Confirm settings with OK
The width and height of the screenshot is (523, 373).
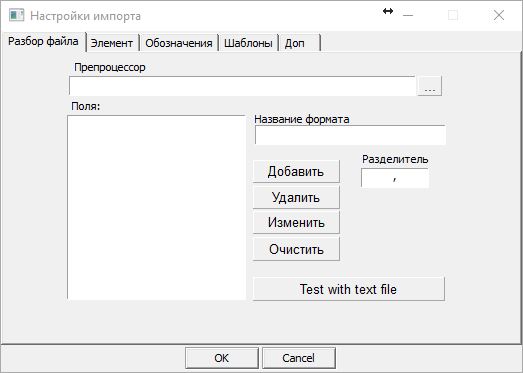(x=222, y=358)
